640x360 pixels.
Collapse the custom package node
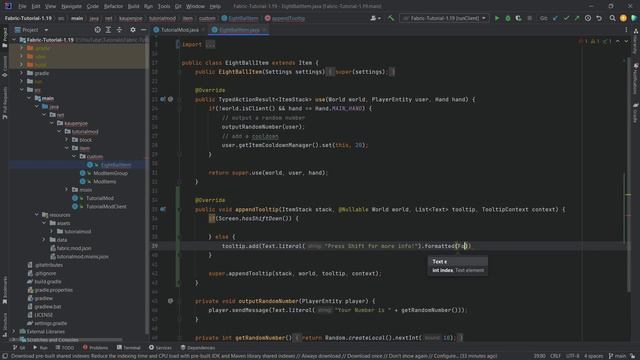(x=74, y=156)
